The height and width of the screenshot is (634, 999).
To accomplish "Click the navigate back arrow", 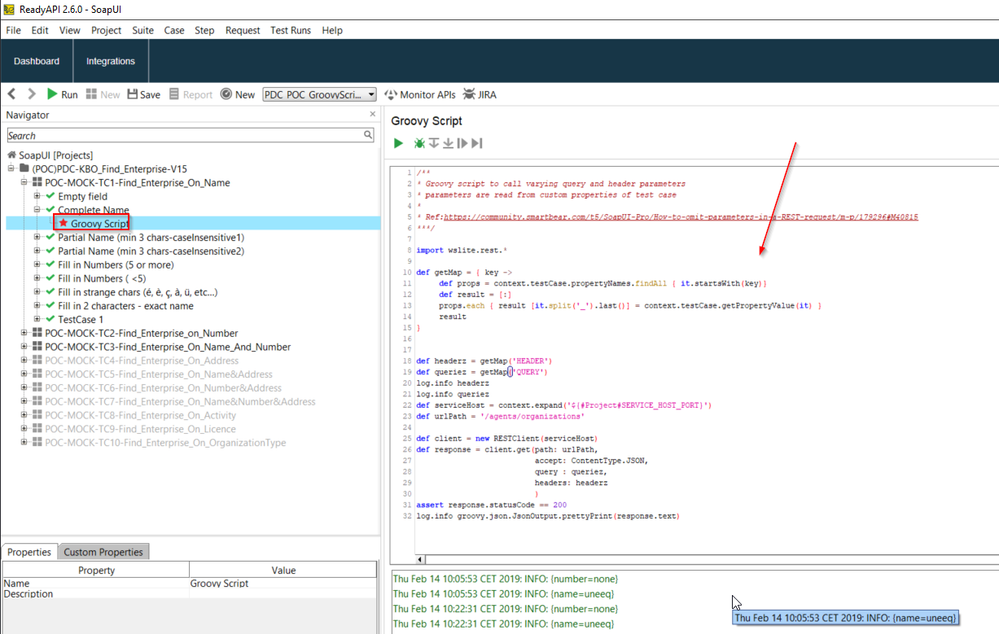I will click(x=12, y=94).
